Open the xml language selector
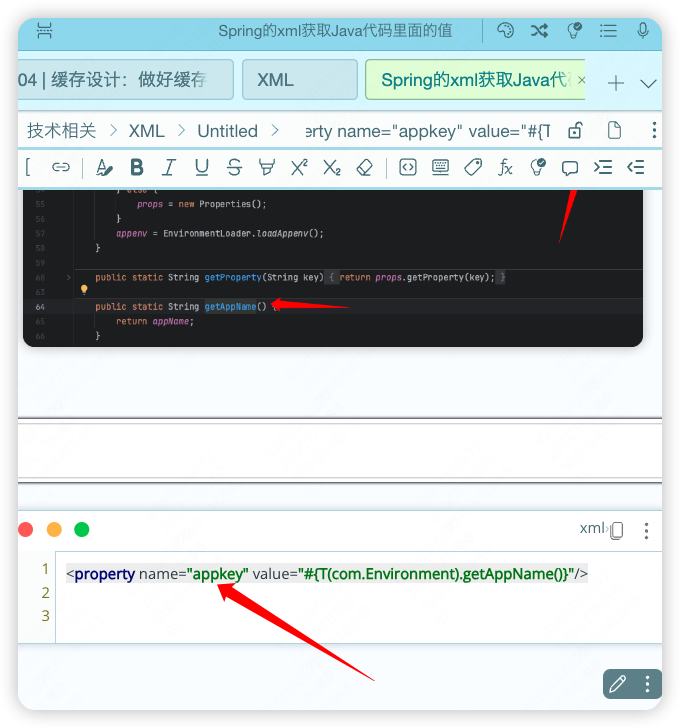 coord(593,528)
